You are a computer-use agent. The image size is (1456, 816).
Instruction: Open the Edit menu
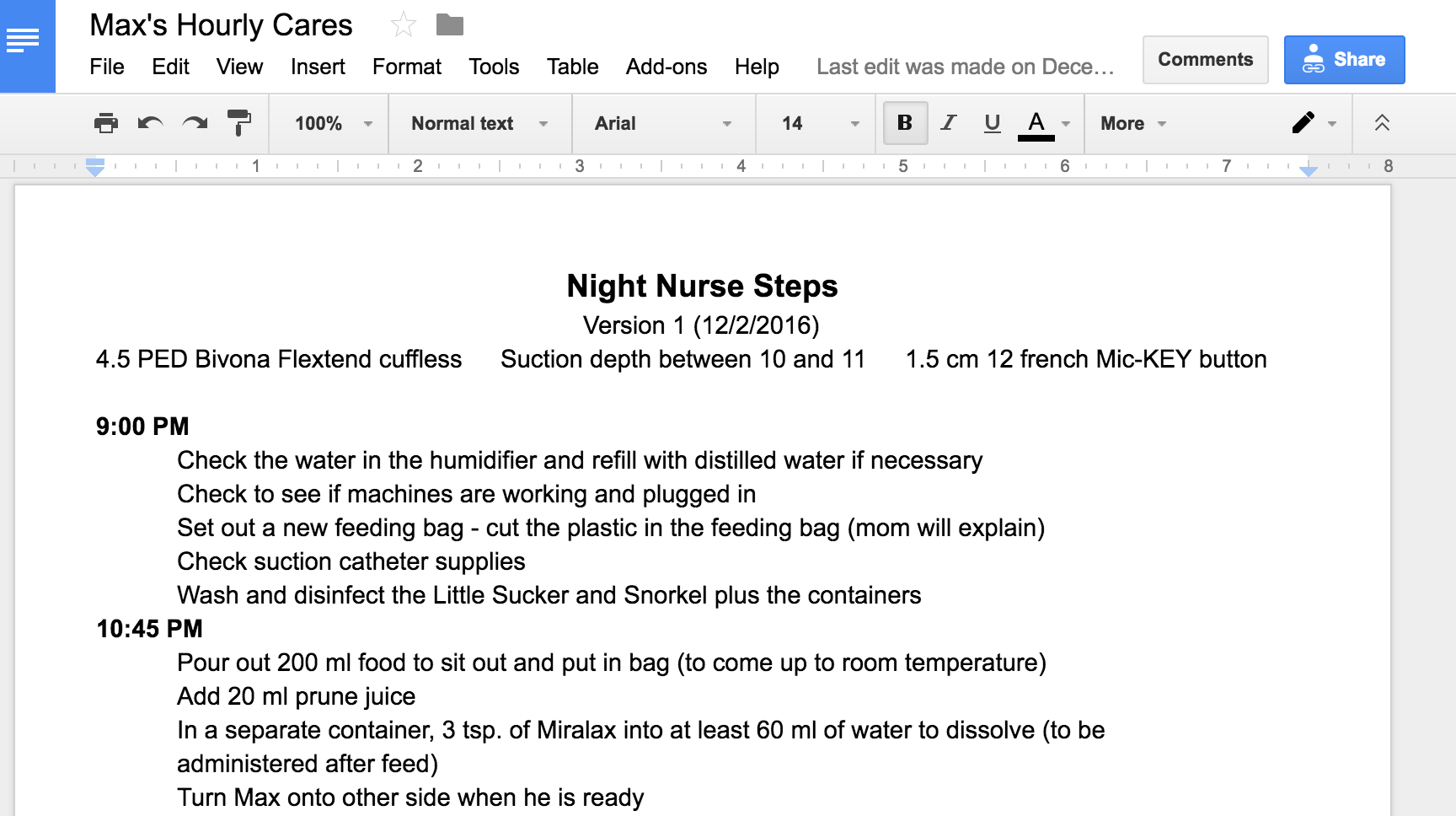pyautogui.click(x=170, y=67)
